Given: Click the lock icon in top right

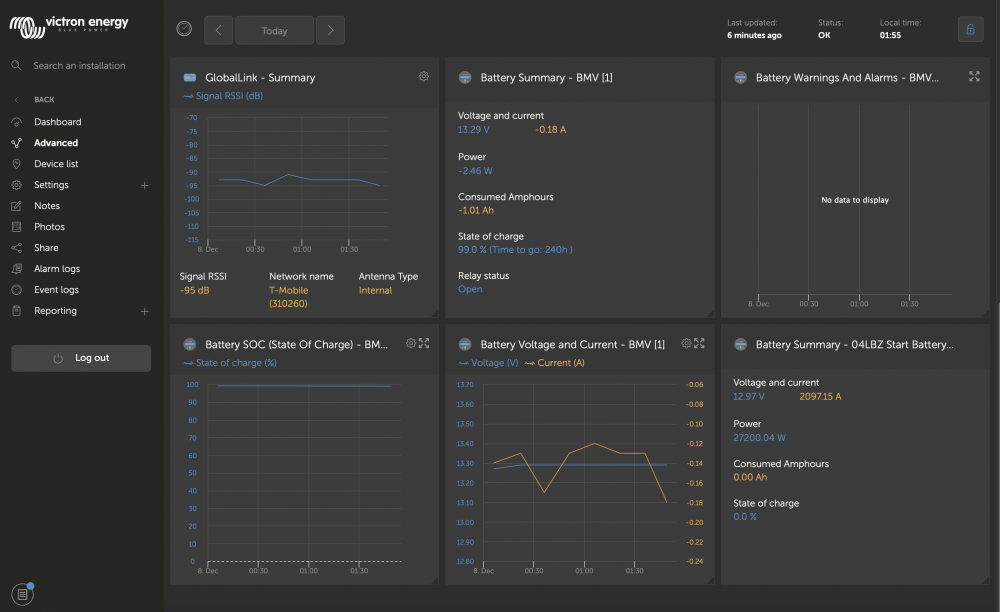Looking at the screenshot, I should coord(970,29).
